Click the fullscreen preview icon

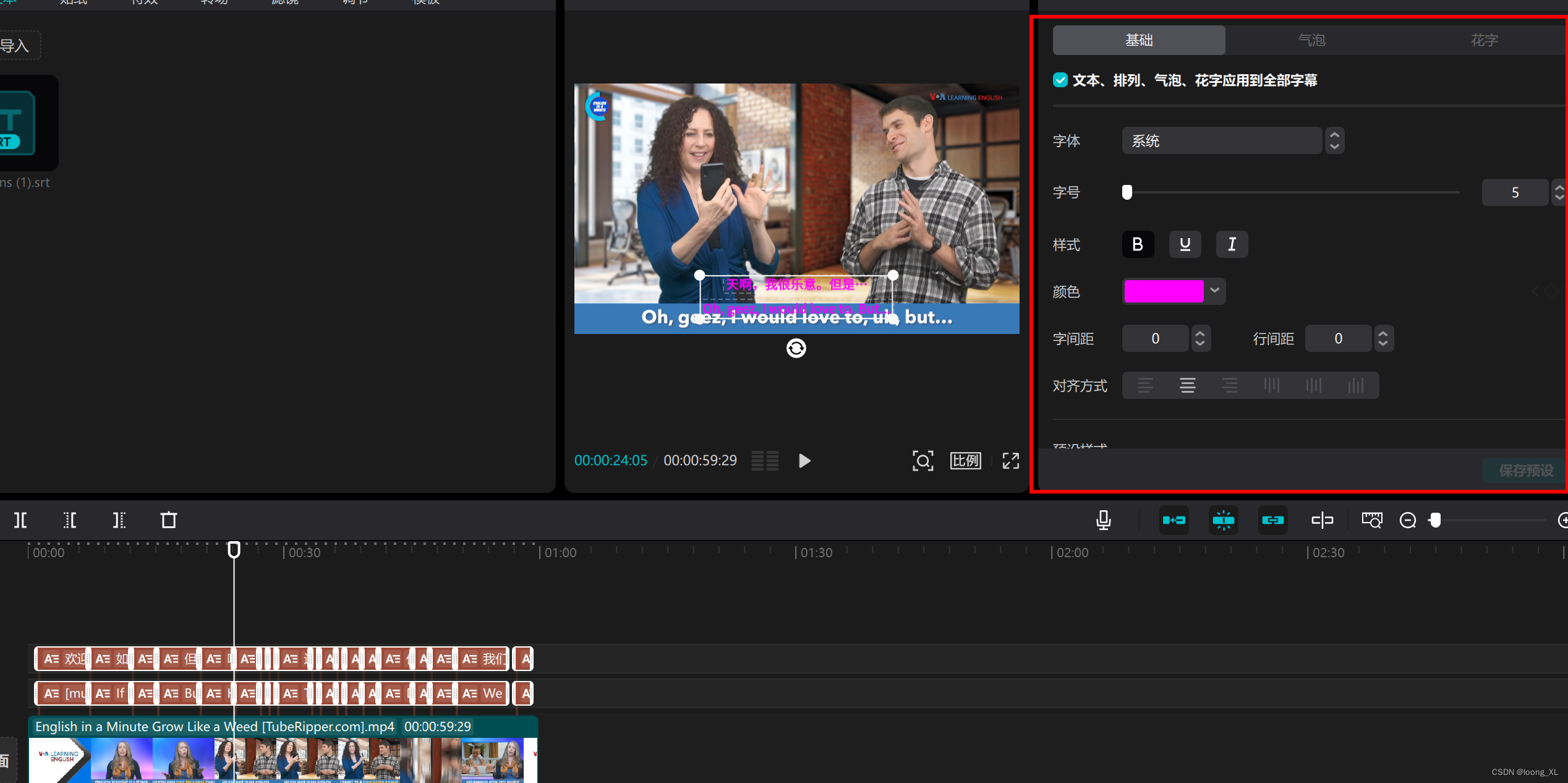pyautogui.click(x=1010, y=461)
